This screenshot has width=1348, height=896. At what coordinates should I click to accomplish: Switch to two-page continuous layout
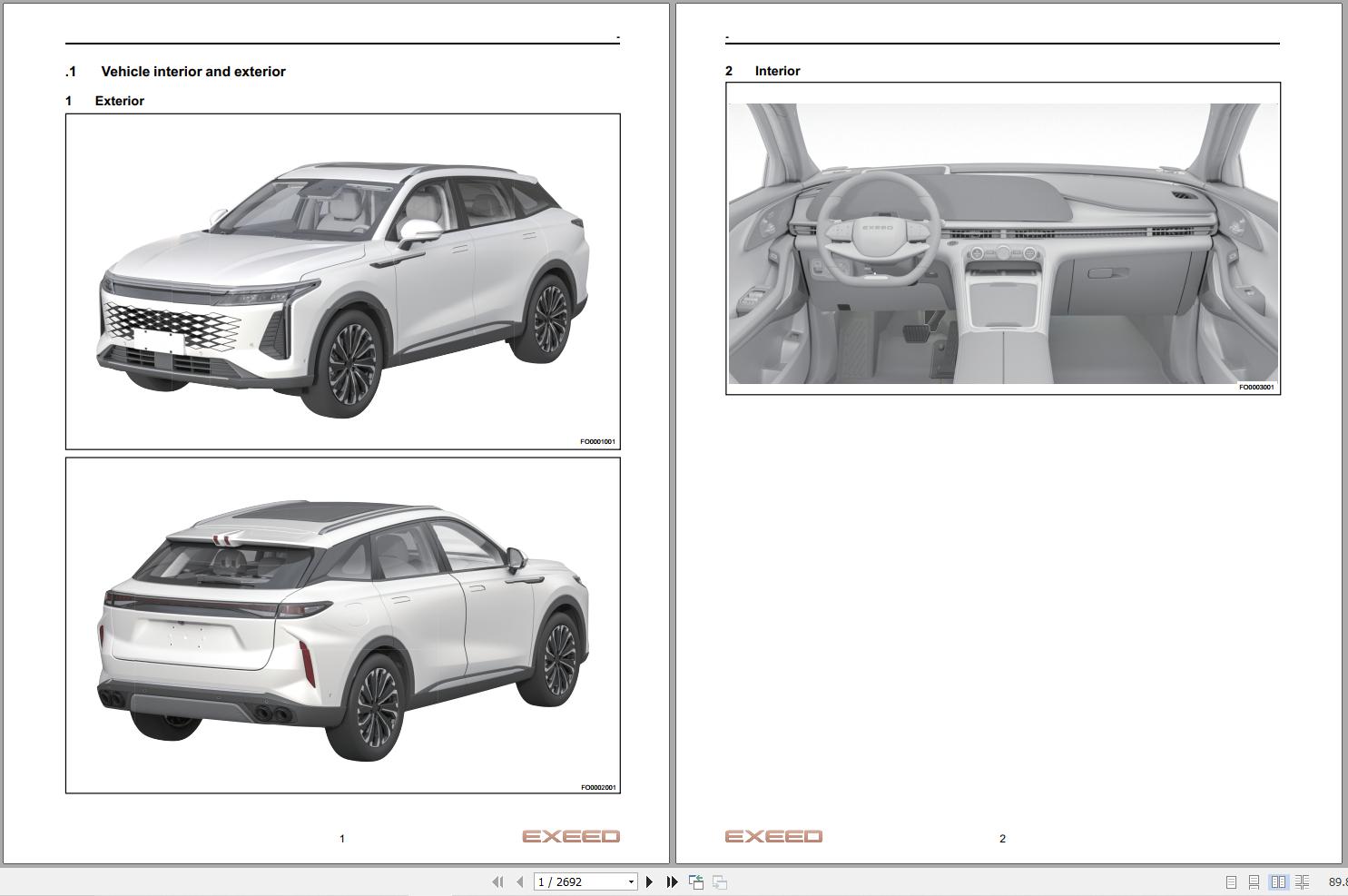coord(1300,881)
